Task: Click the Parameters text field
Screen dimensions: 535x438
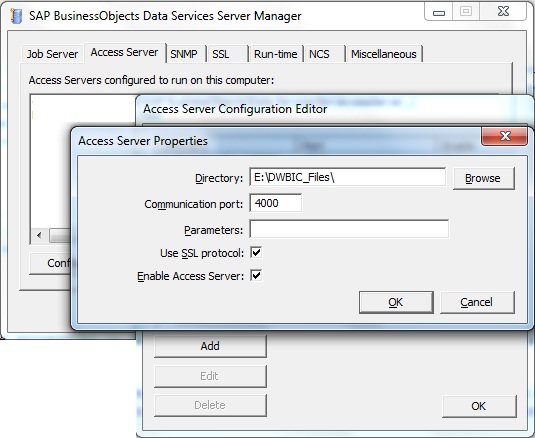Action: coord(349,229)
